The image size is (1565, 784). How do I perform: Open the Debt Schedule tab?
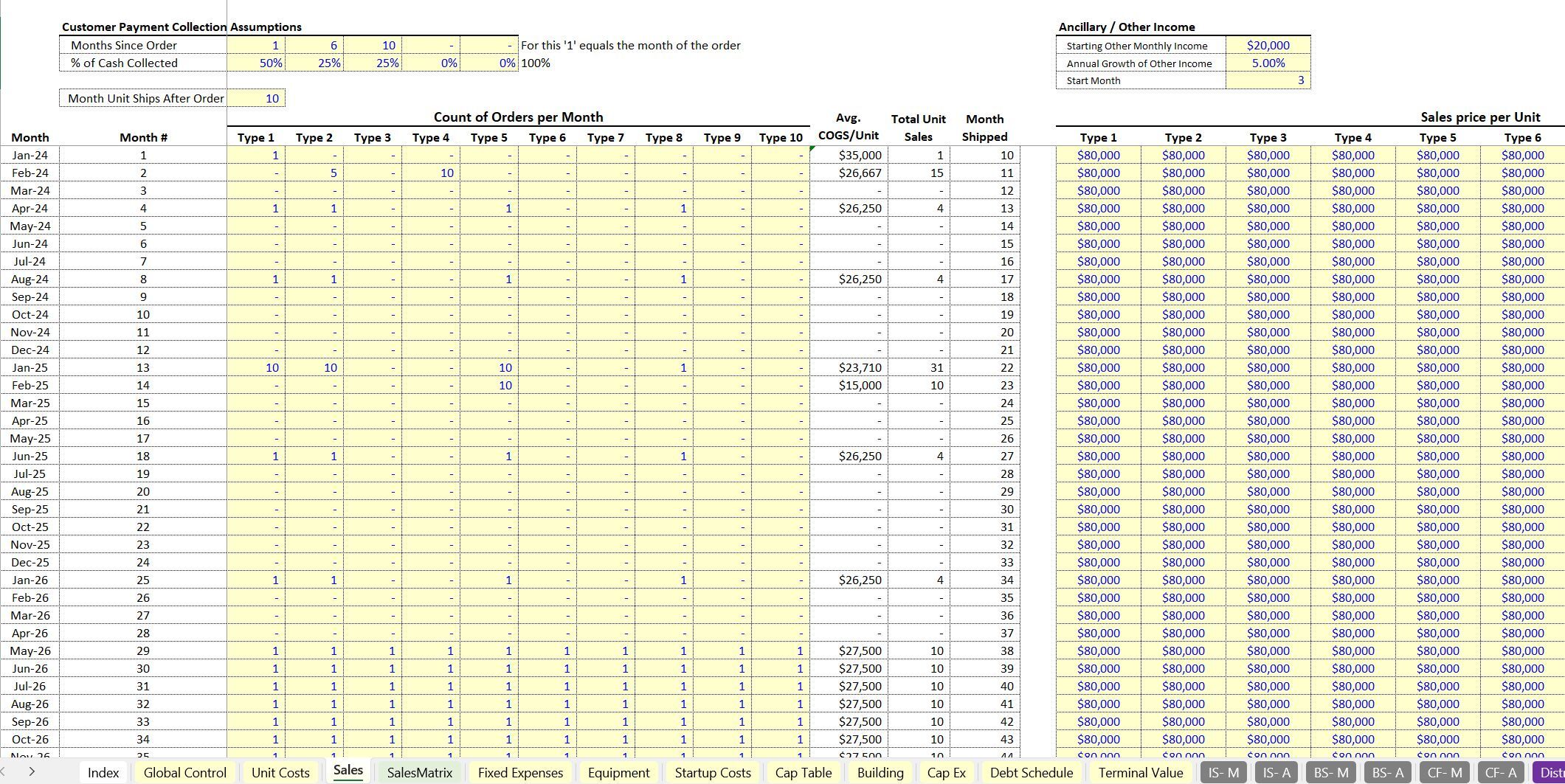[x=1032, y=772]
